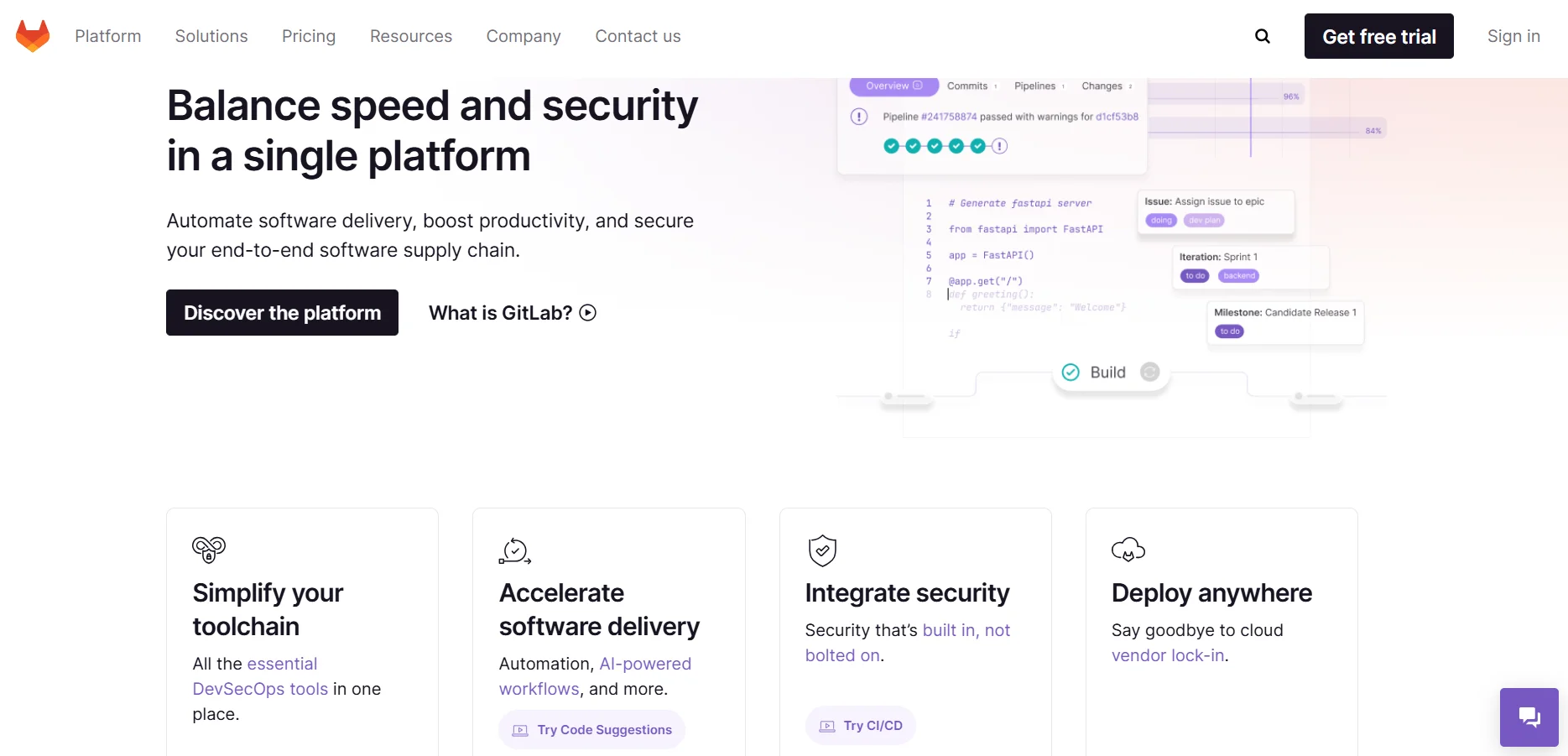Click Try Code Suggestions button

(x=592, y=729)
